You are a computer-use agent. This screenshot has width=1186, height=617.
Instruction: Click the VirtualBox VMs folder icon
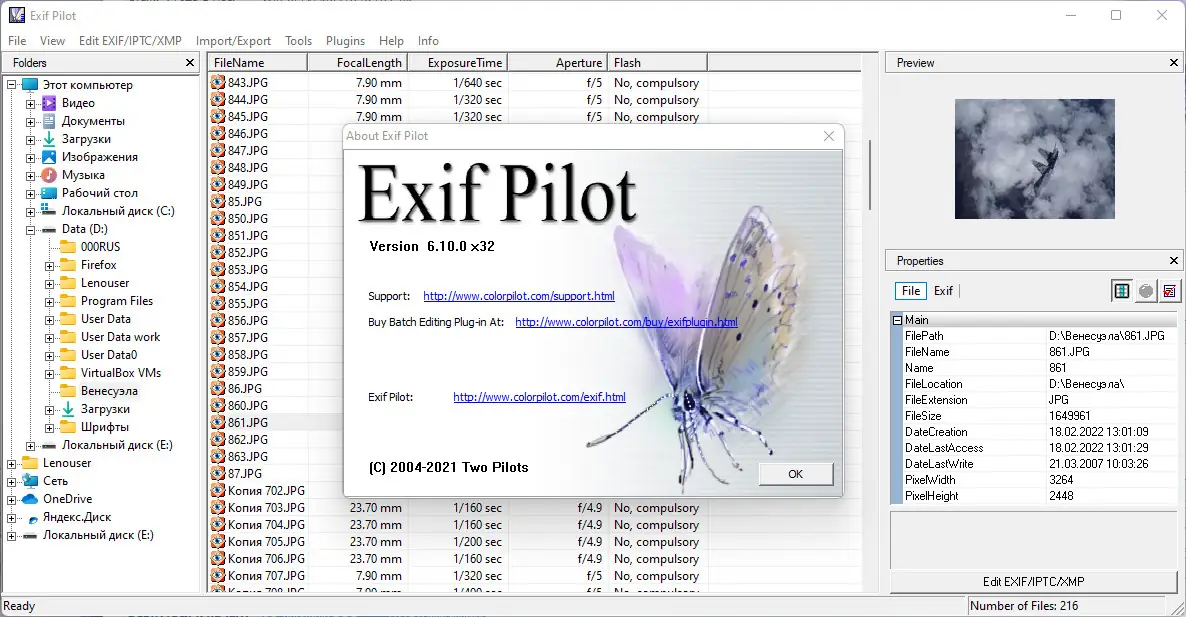pyautogui.click(x=68, y=373)
